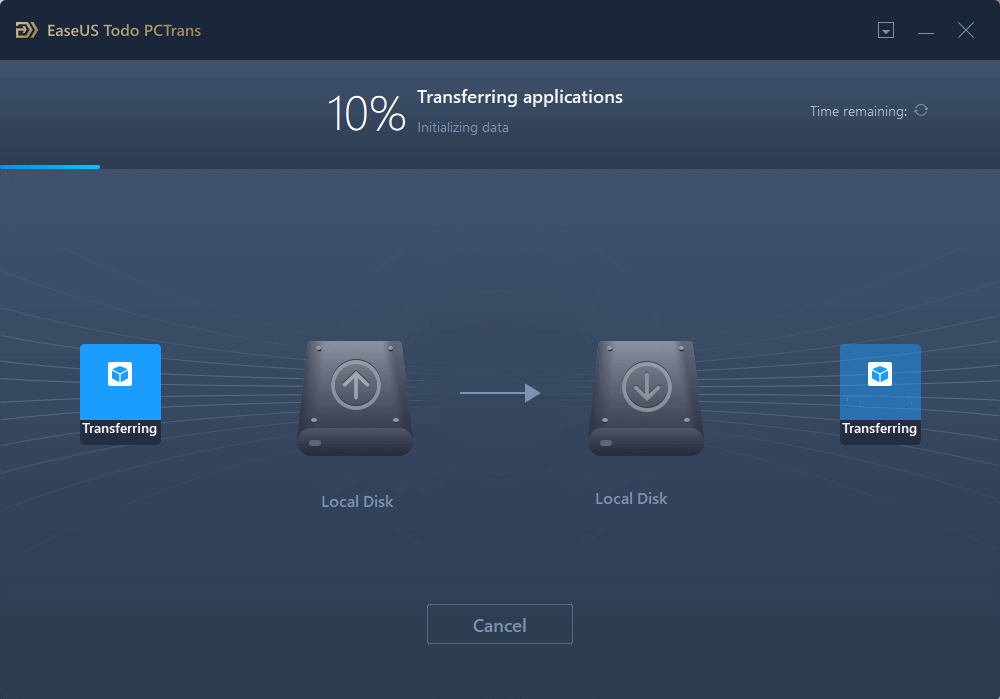This screenshot has width=1000, height=699.
Task: Click the source Local Disk upload drive icon
Action: pos(355,397)
